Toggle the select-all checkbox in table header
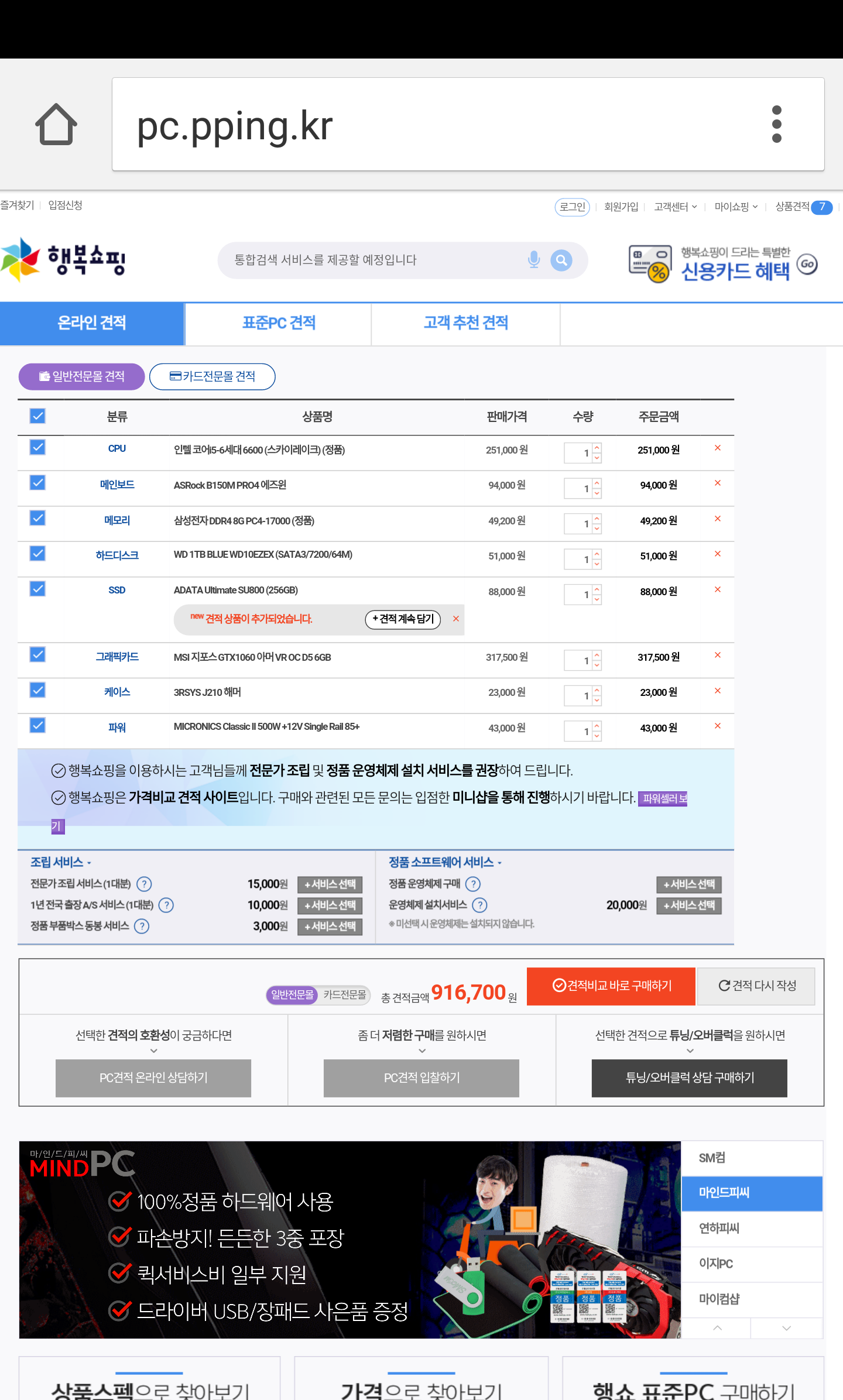 (37, 416)
